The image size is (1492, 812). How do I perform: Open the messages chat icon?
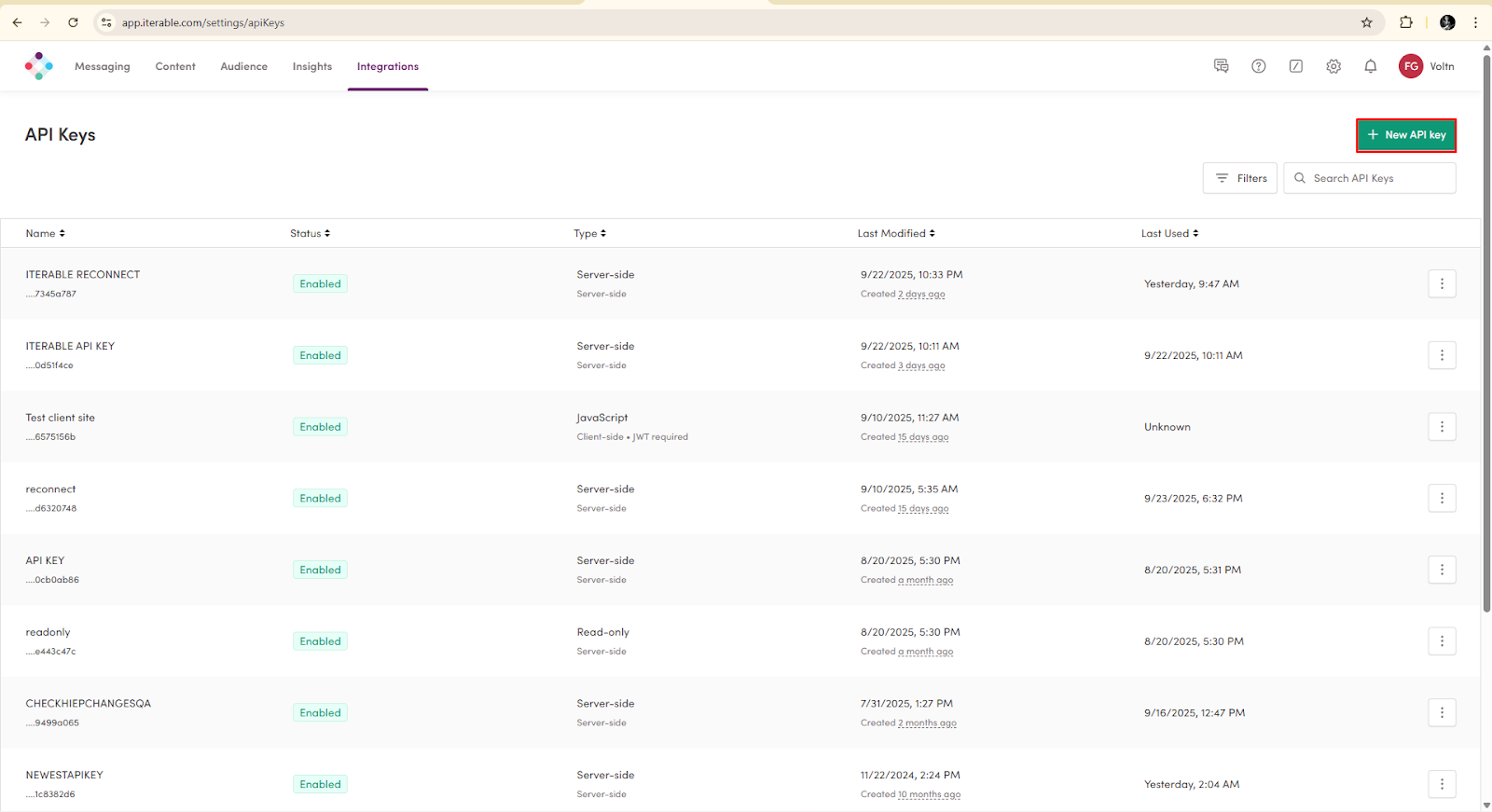click(x=1221, y=66)
